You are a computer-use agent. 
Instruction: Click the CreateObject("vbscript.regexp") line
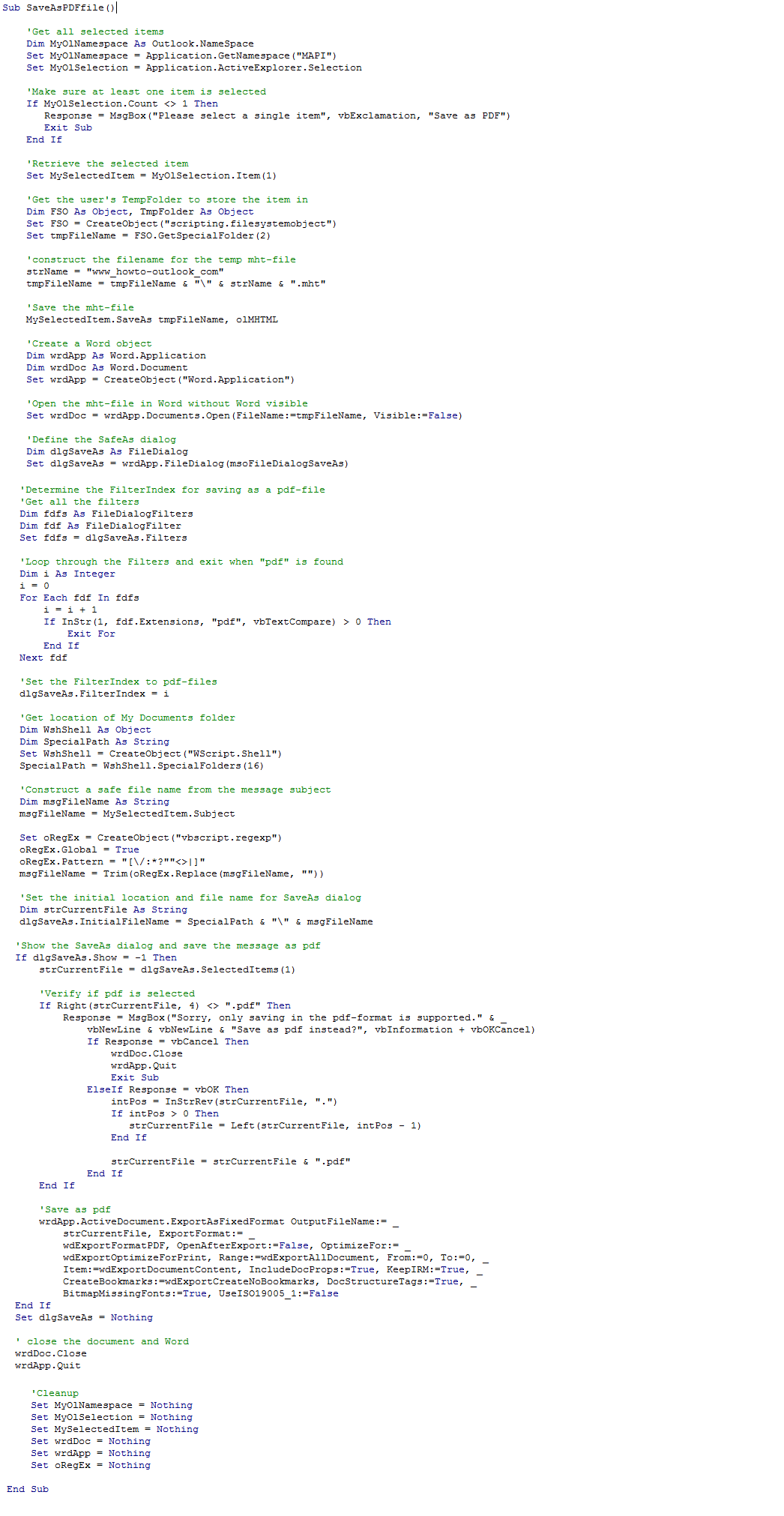click(151, 837)
